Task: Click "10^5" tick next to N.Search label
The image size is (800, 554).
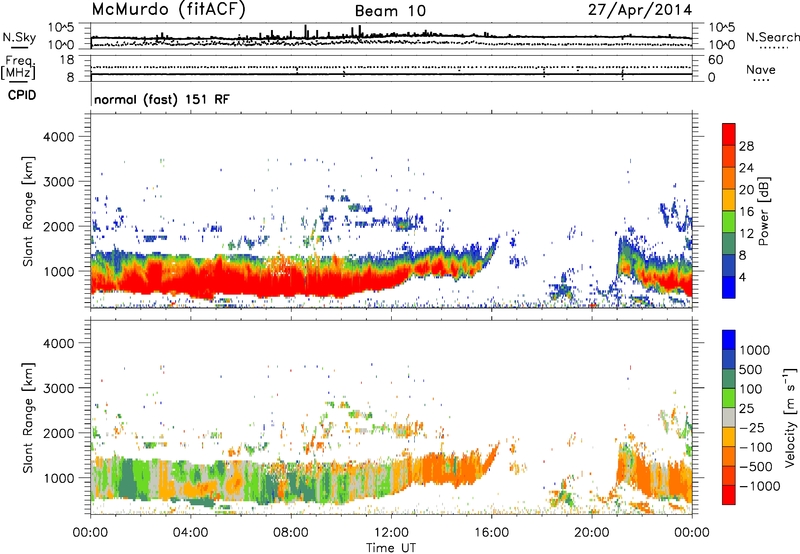Action: tap(721, 27)
